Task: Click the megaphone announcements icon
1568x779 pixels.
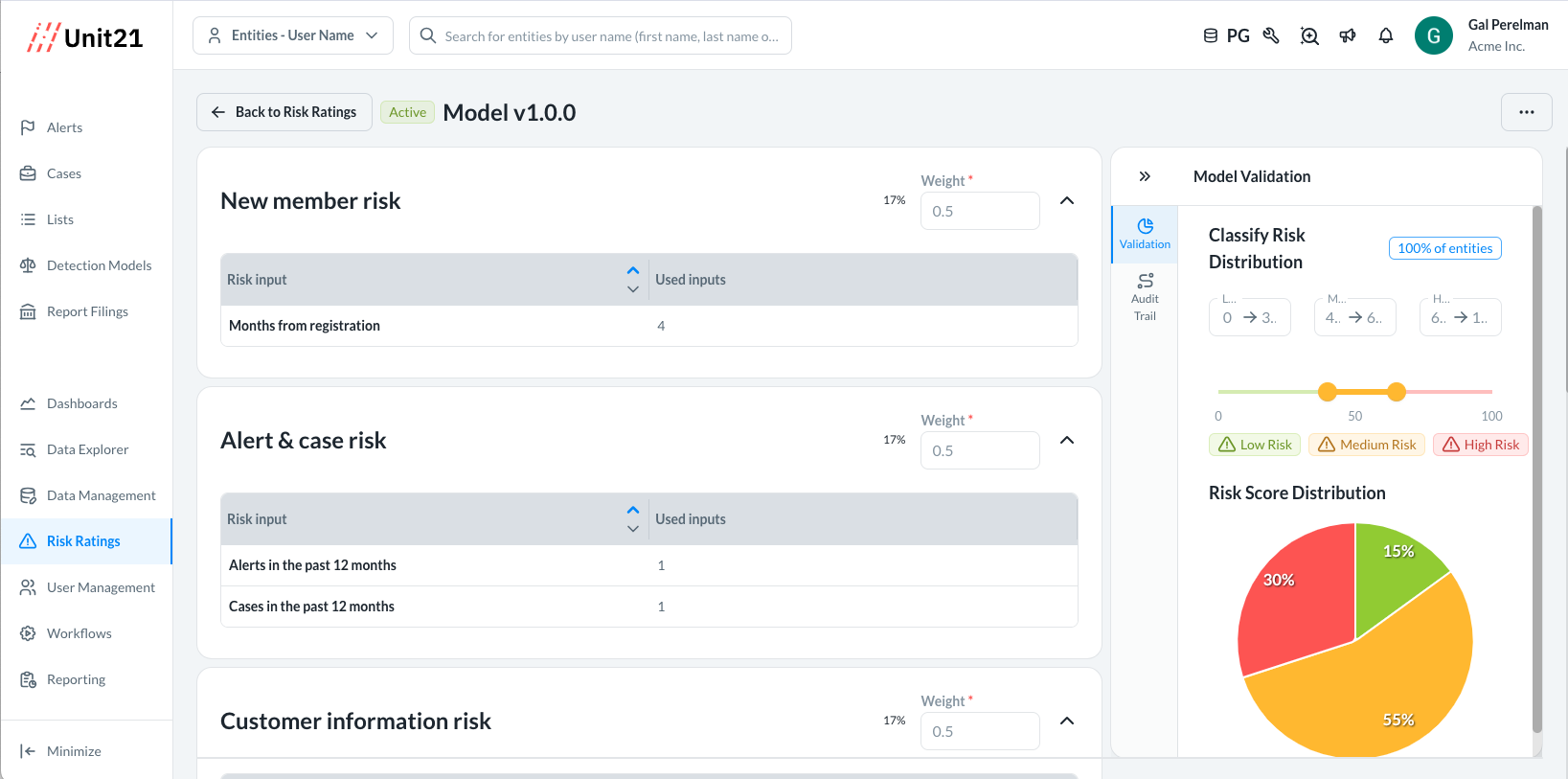Action: point(1348,36)
